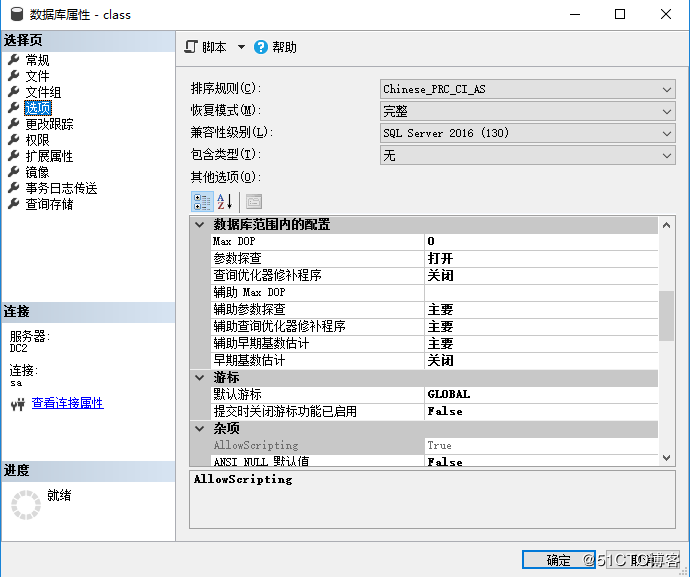Image resolution: width=690 pixels, height=577 pixels.
Task: Open the 恢复模式 recovery model dropdown
Action: [528, 111]
